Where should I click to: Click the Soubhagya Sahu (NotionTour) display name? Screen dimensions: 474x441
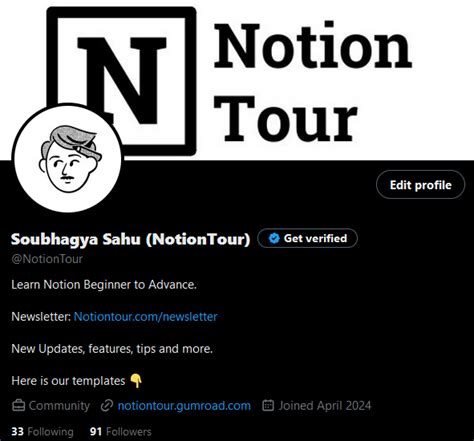130,239
